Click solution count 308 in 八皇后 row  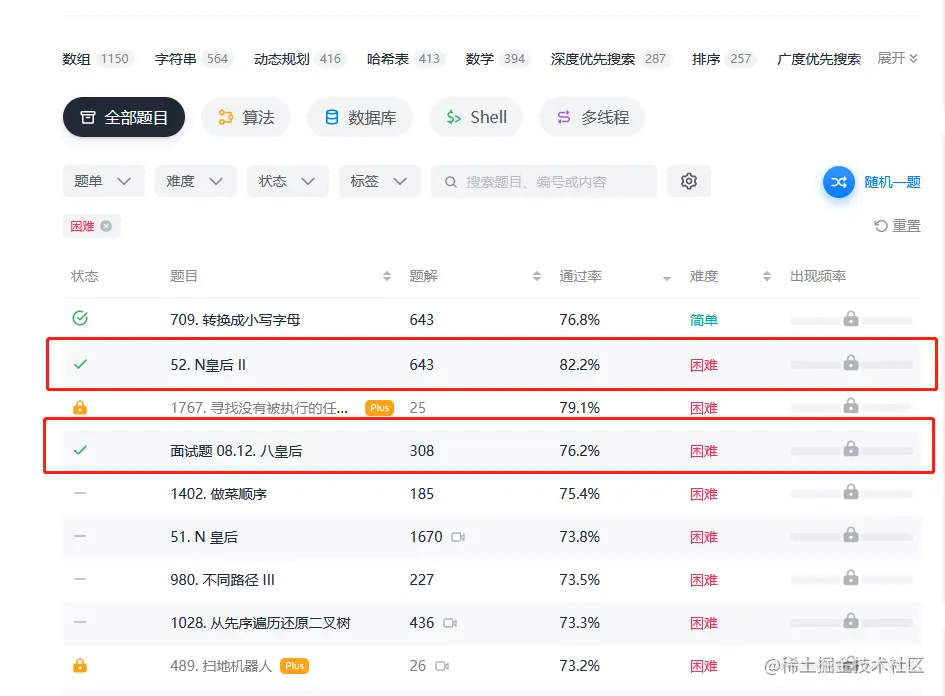pyautogui.click(x=422, y=450)
